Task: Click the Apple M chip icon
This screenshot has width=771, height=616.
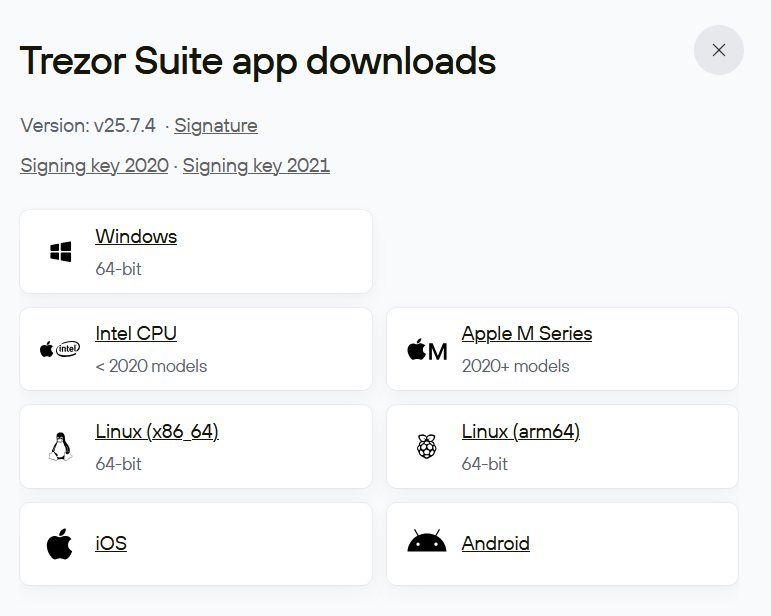Action: [x=427, y=350]
